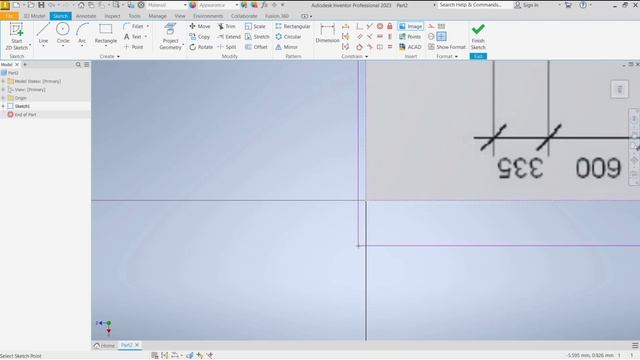The image size is (640, 360).
Task: Switch to Collaborate tab
Action: click(244, 16)
